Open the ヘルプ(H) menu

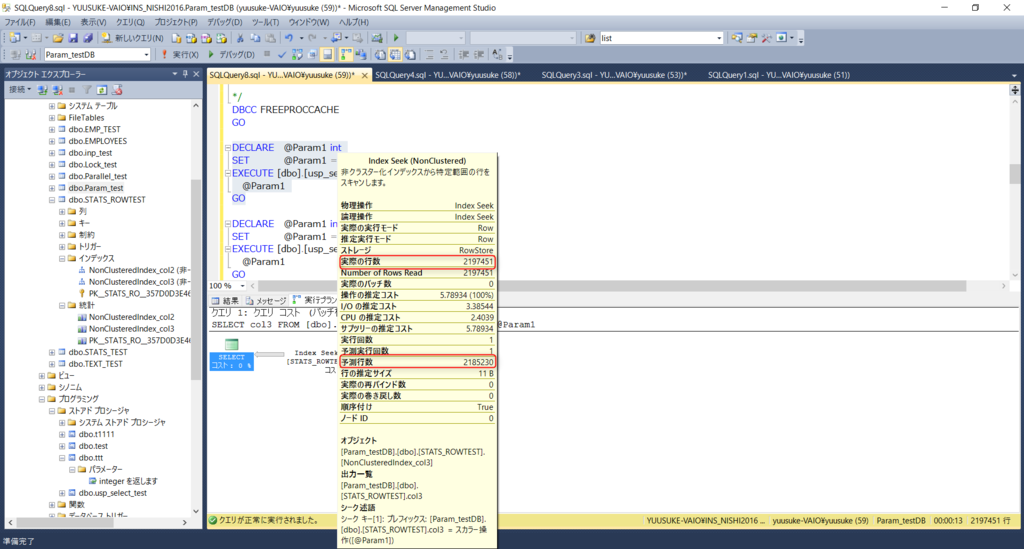[x=353, y=22]
